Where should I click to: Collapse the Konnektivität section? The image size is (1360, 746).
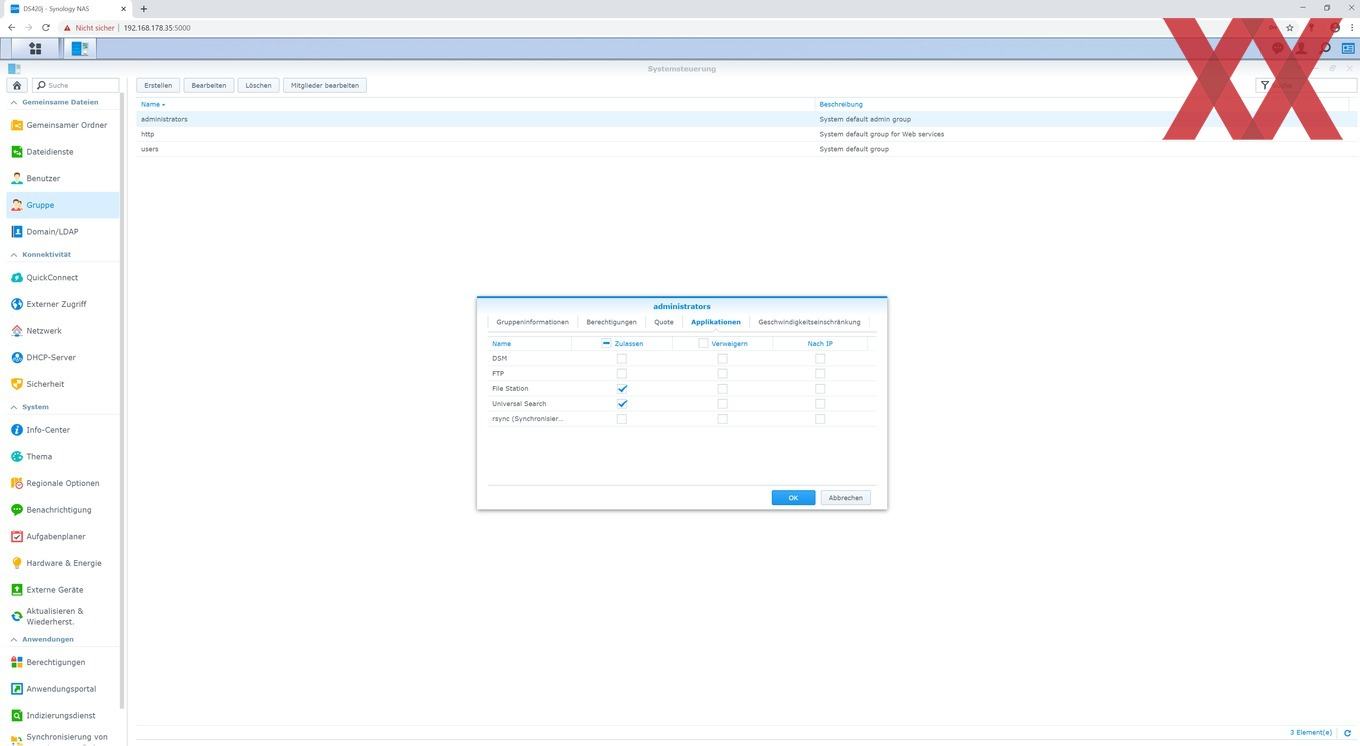click(x=14, y=254)
